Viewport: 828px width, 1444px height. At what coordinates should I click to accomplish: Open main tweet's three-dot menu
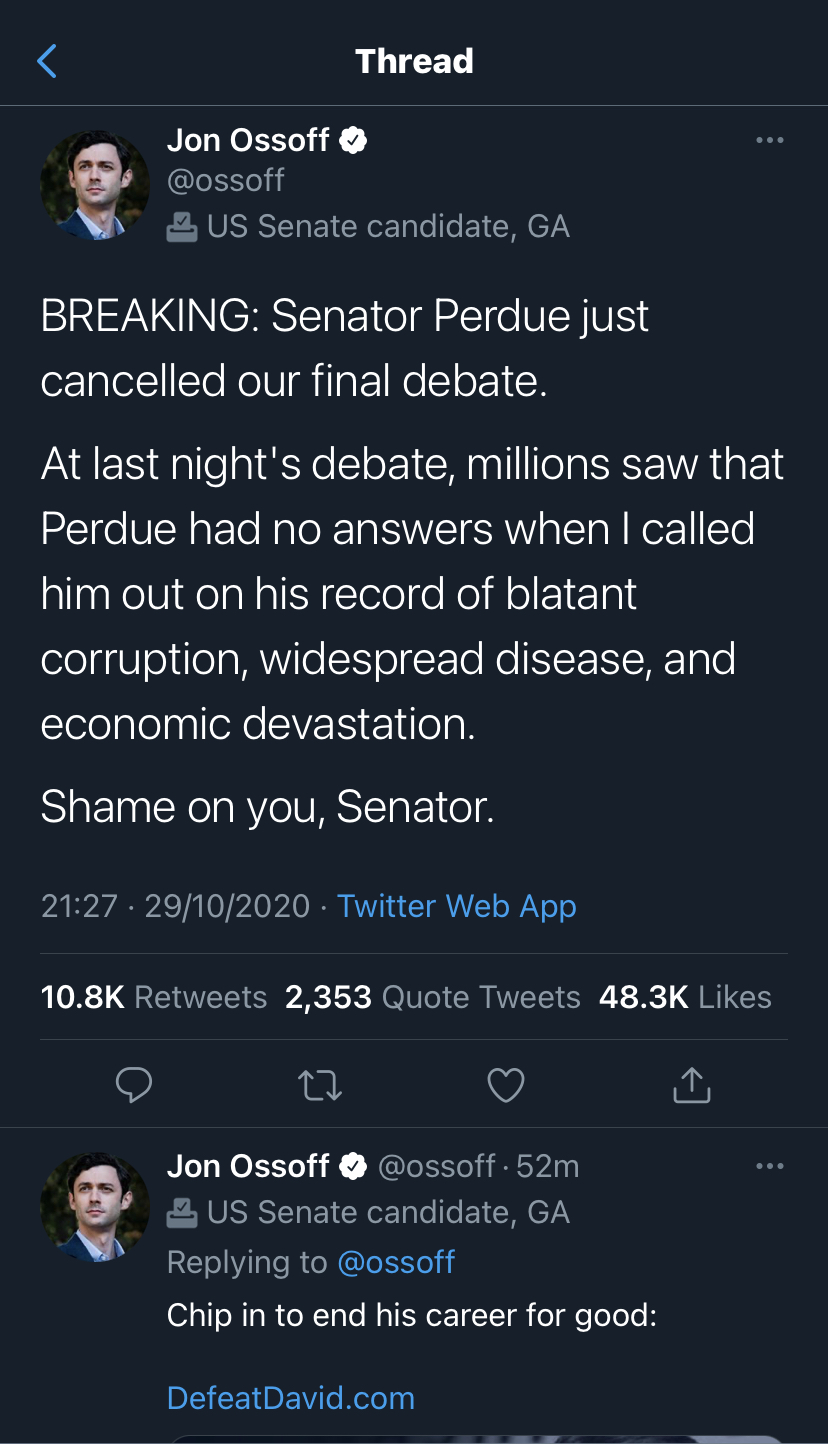tap(769, 141)
